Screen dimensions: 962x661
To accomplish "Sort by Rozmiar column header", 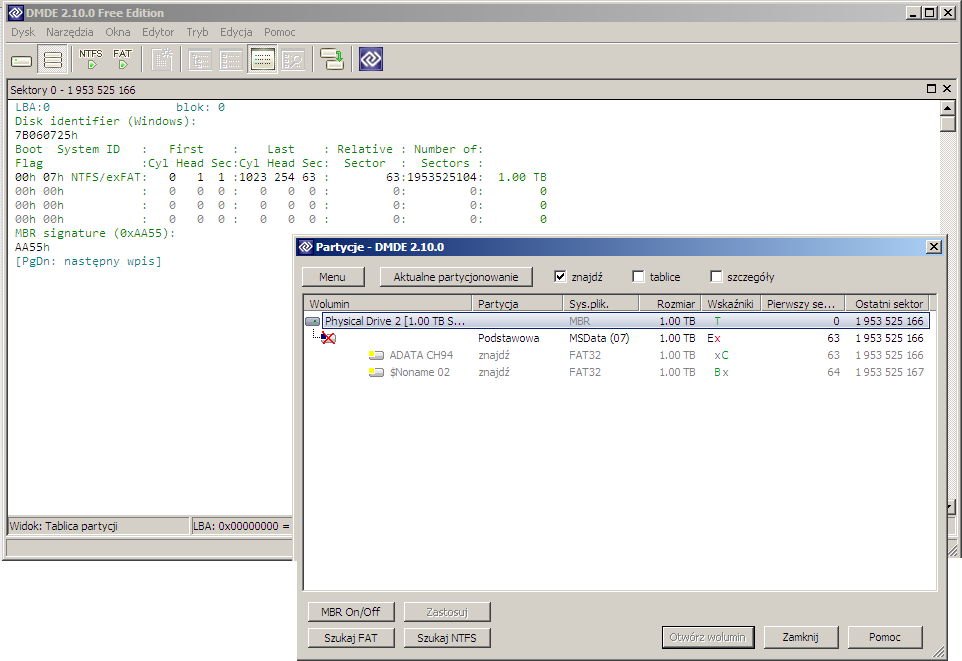I will pos(670,303).
